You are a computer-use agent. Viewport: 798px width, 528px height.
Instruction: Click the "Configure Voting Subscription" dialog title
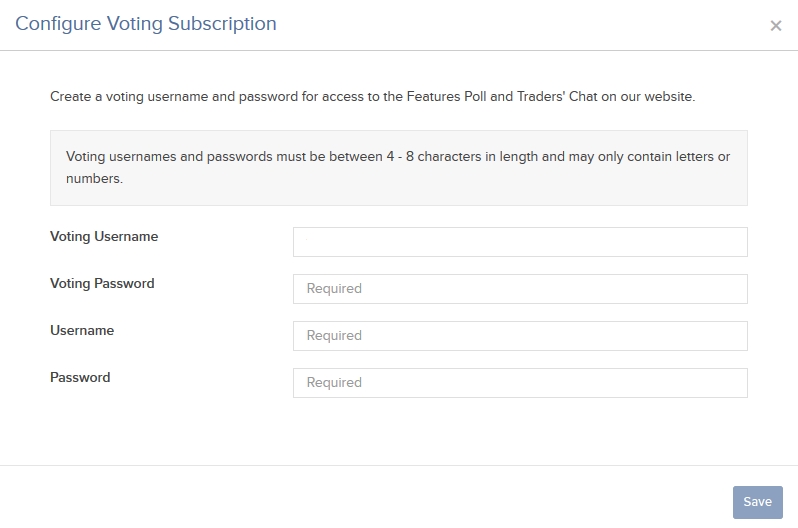[146, 24]
